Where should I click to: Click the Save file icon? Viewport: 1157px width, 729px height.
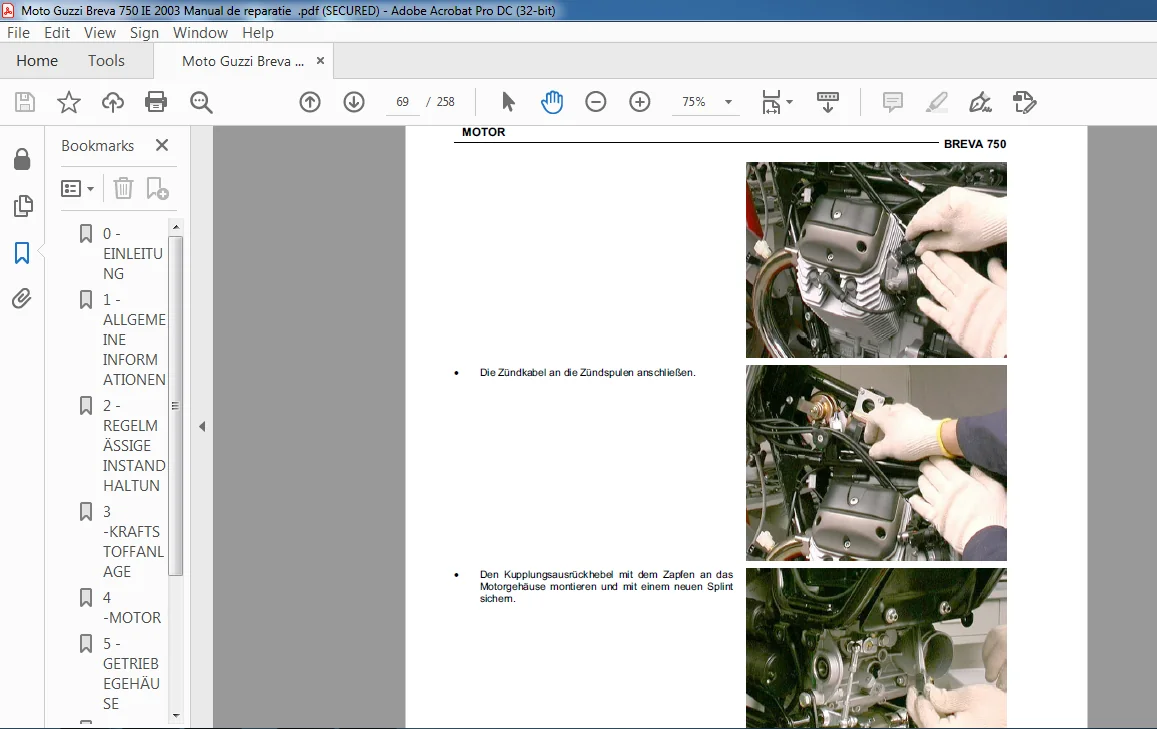coord(24,102)
